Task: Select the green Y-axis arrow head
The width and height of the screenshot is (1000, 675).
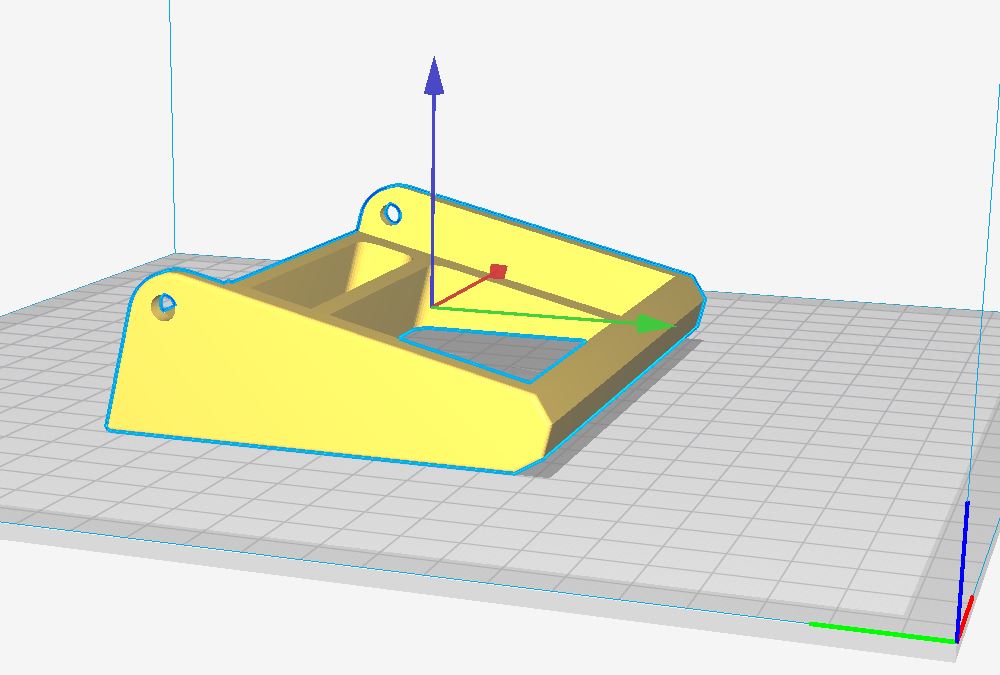Action: 655,323
